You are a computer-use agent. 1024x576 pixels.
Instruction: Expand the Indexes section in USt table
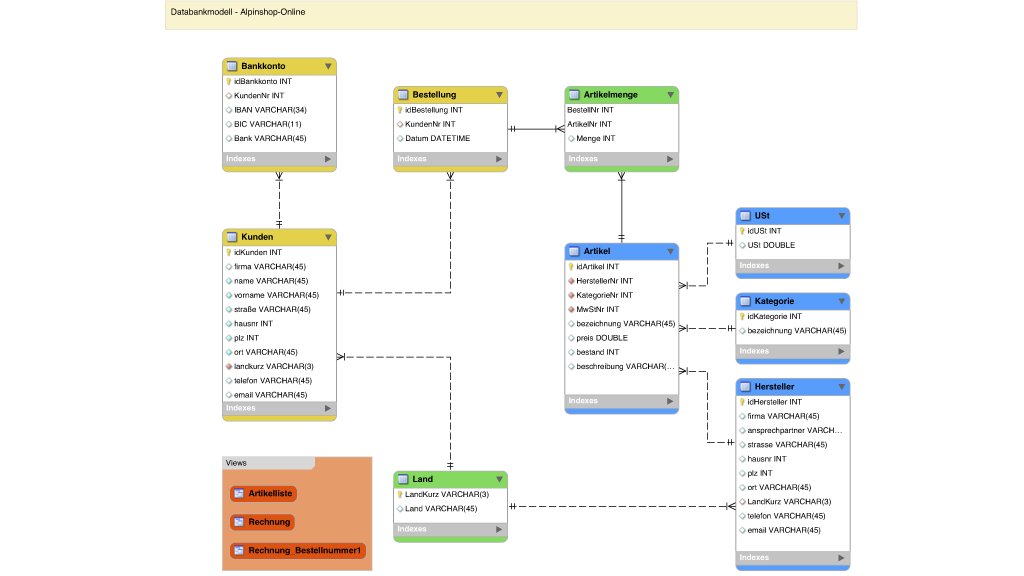coord(841,266)
